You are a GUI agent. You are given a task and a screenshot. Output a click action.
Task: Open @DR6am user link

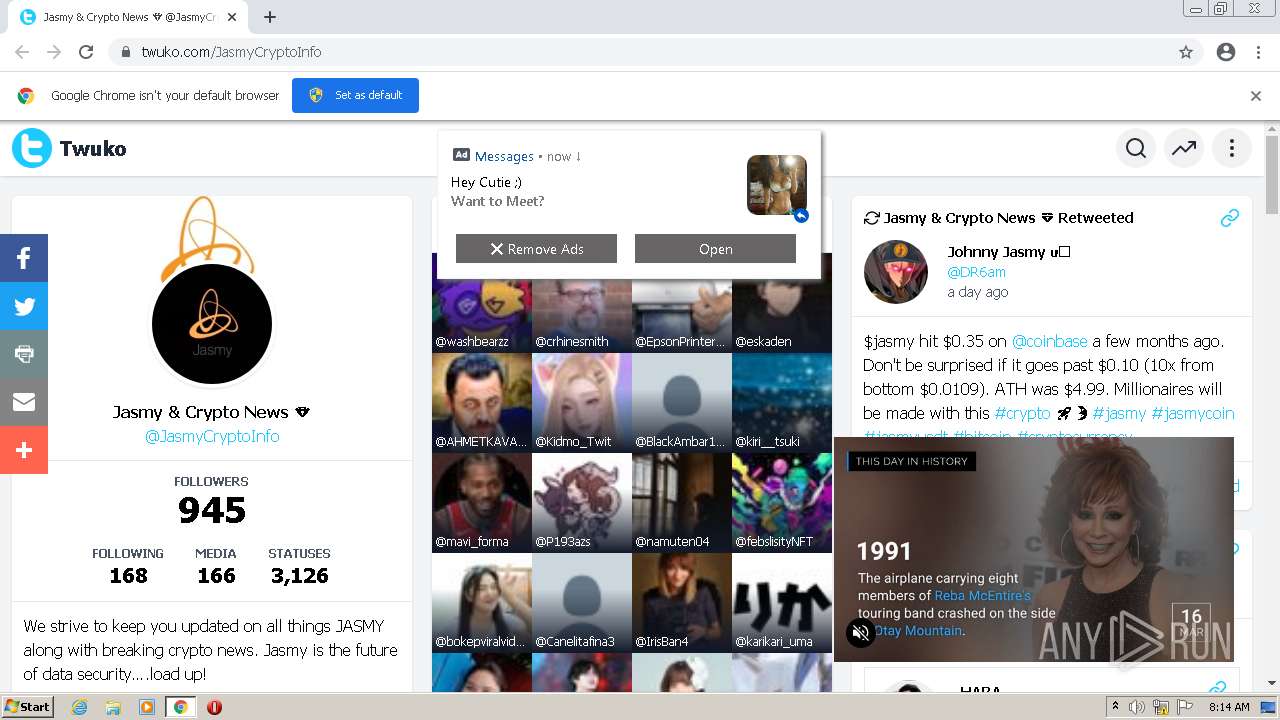pyautogui.click(x=977, y=272)
